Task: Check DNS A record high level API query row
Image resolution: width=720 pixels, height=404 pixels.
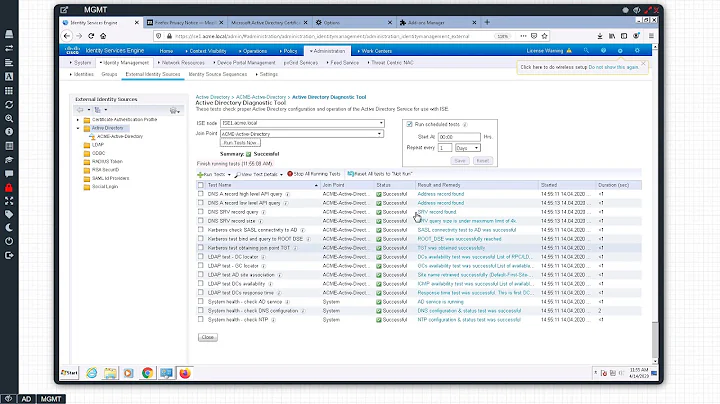Action: [201, 194]
